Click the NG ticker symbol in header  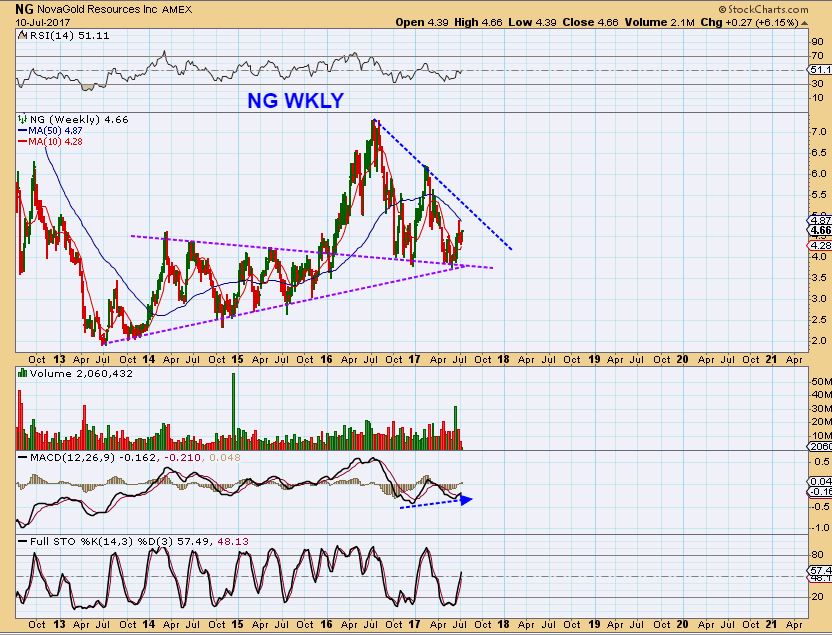pos(25,9)
